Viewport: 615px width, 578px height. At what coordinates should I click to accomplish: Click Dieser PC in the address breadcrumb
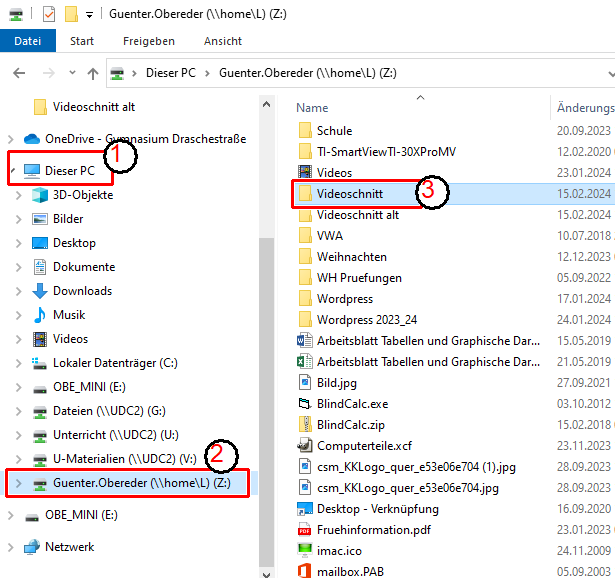(170, 73)
